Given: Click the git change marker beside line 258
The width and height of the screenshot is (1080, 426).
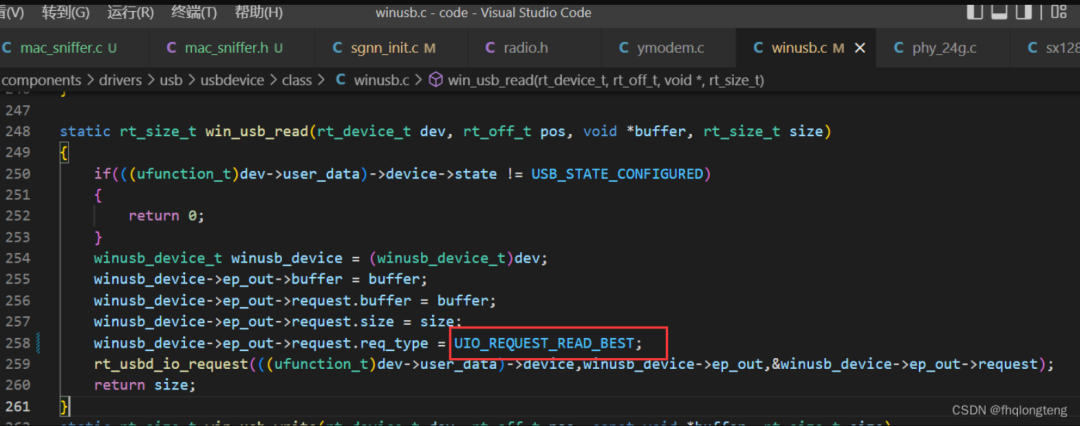Looking at the screenshot, I should pyautogui.click(x=37, y=343).
